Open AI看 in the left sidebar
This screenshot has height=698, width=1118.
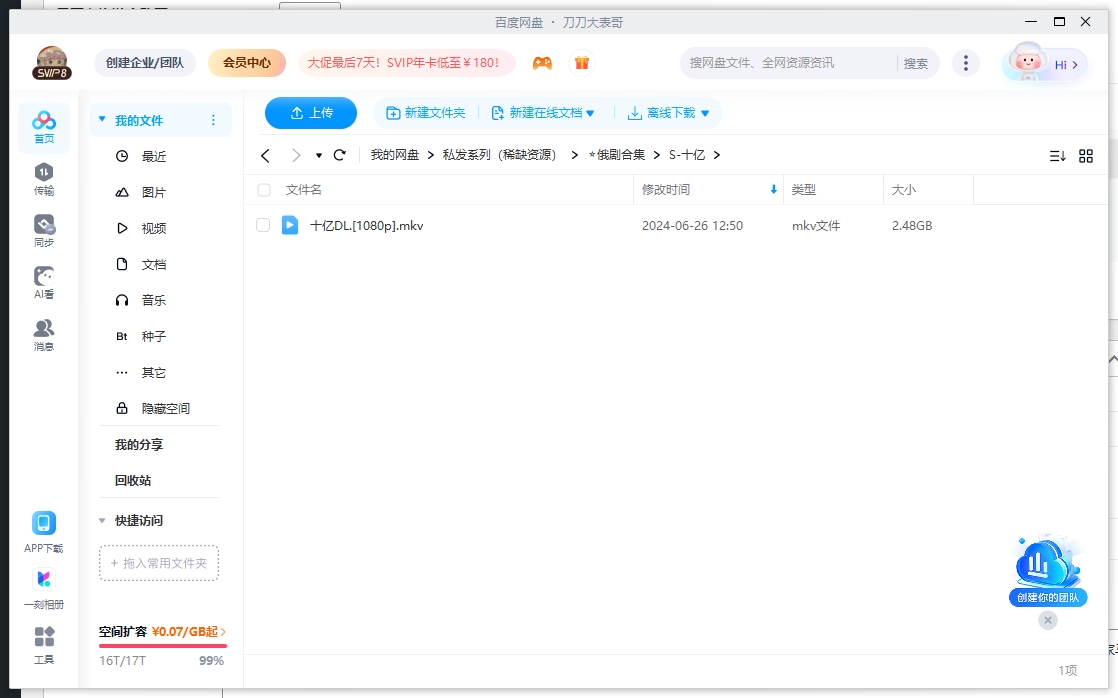tap(43, 281)
